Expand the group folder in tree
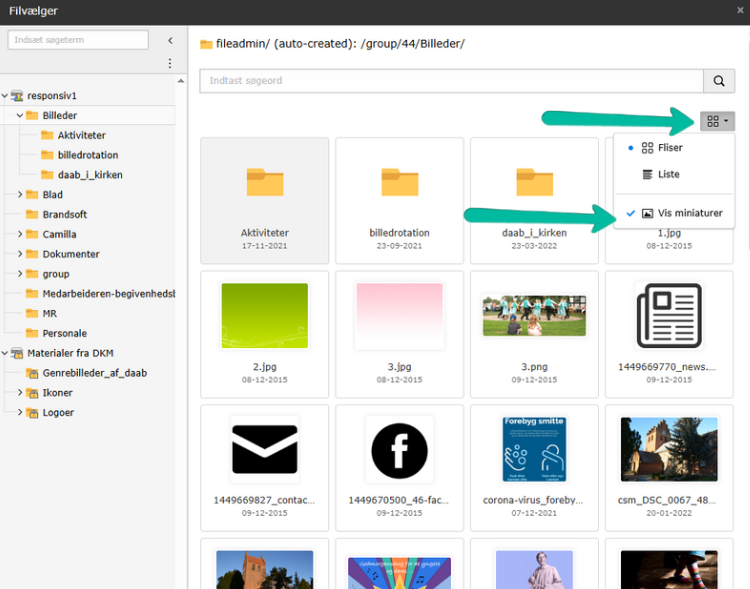 [20, 274]
